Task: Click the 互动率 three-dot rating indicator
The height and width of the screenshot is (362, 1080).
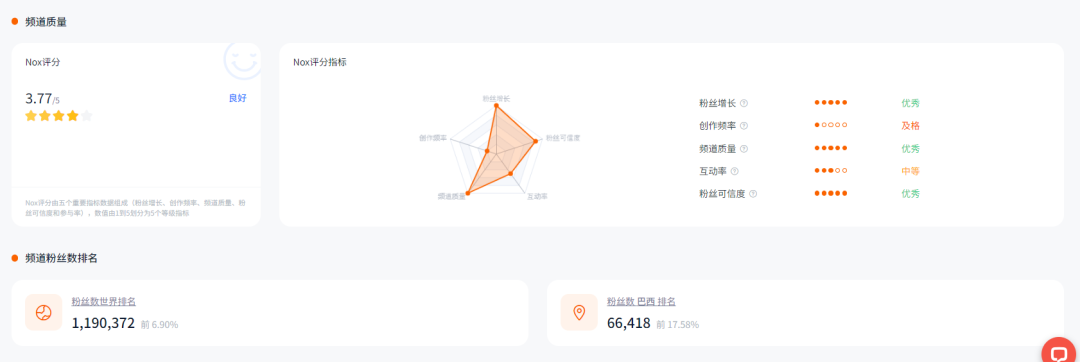Action: click(x=831, y=171)
